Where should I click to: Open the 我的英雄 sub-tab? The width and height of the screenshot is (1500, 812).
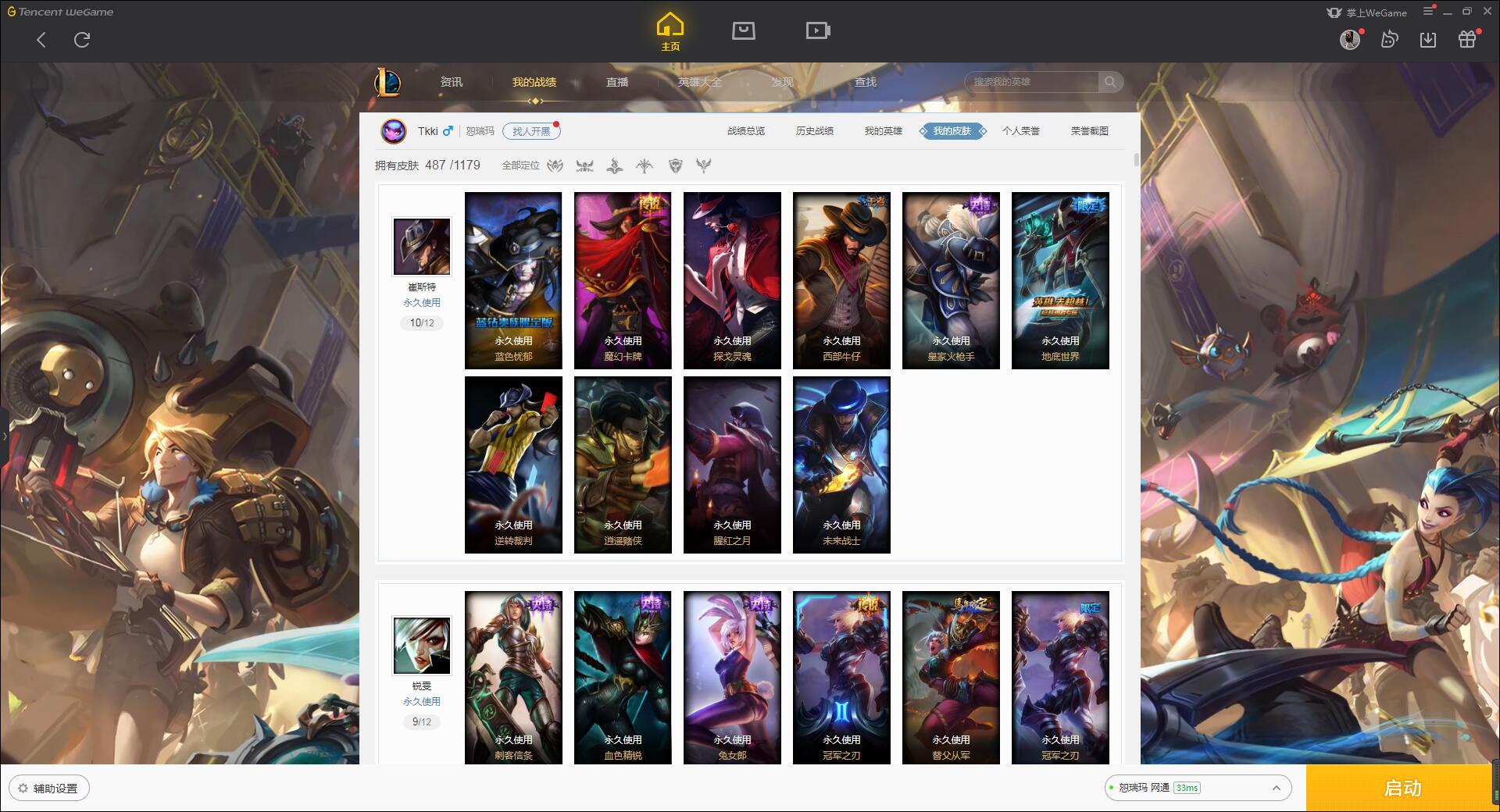(884, 131)
